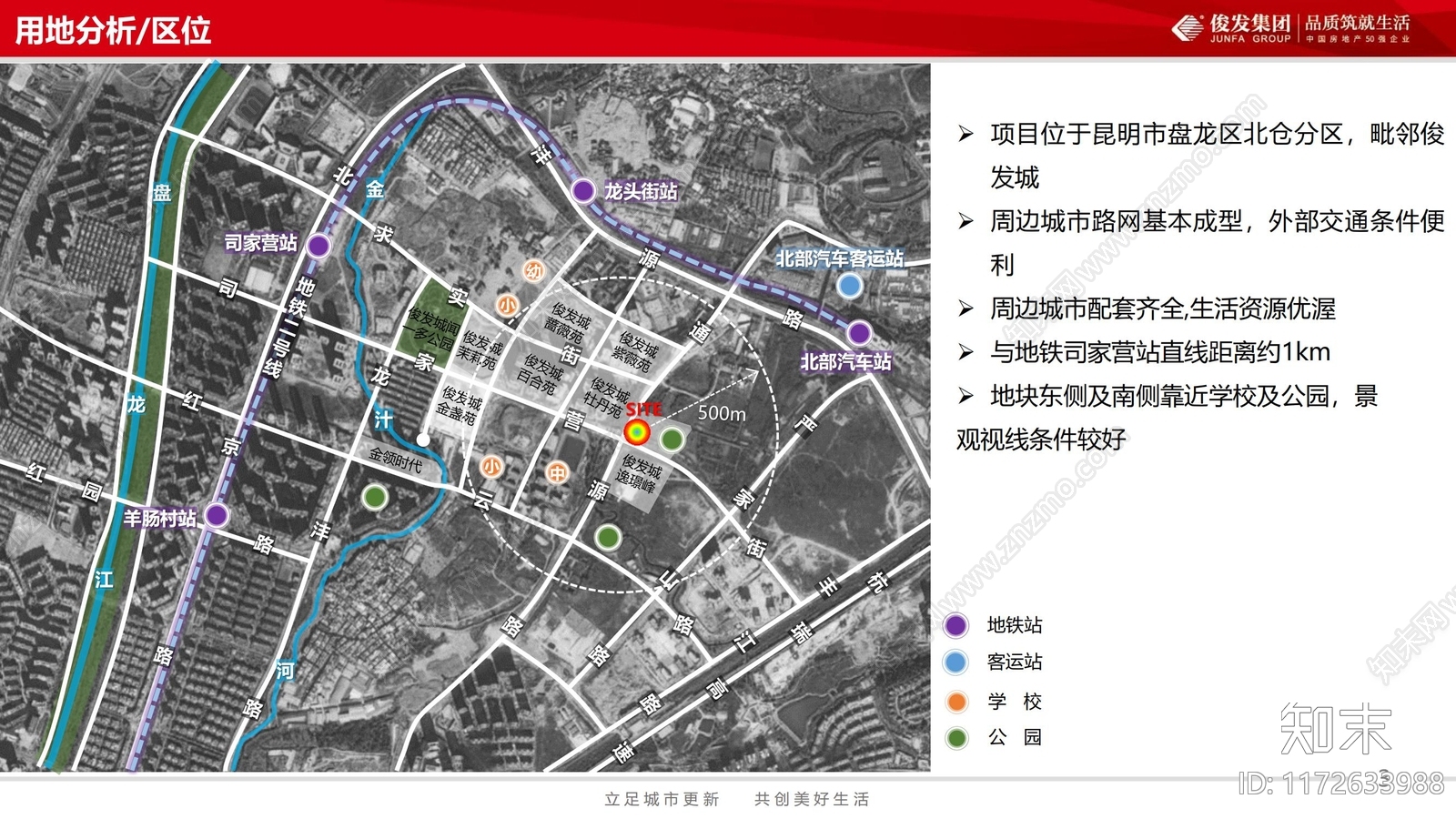1456x819 pixels.
Task: Select the 羊肠村站 purple metro marker
Action: tap(216, 516)
